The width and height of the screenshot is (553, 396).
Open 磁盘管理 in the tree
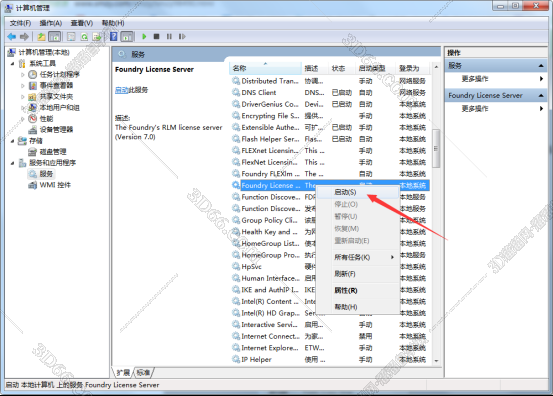[x=53, y=152]
